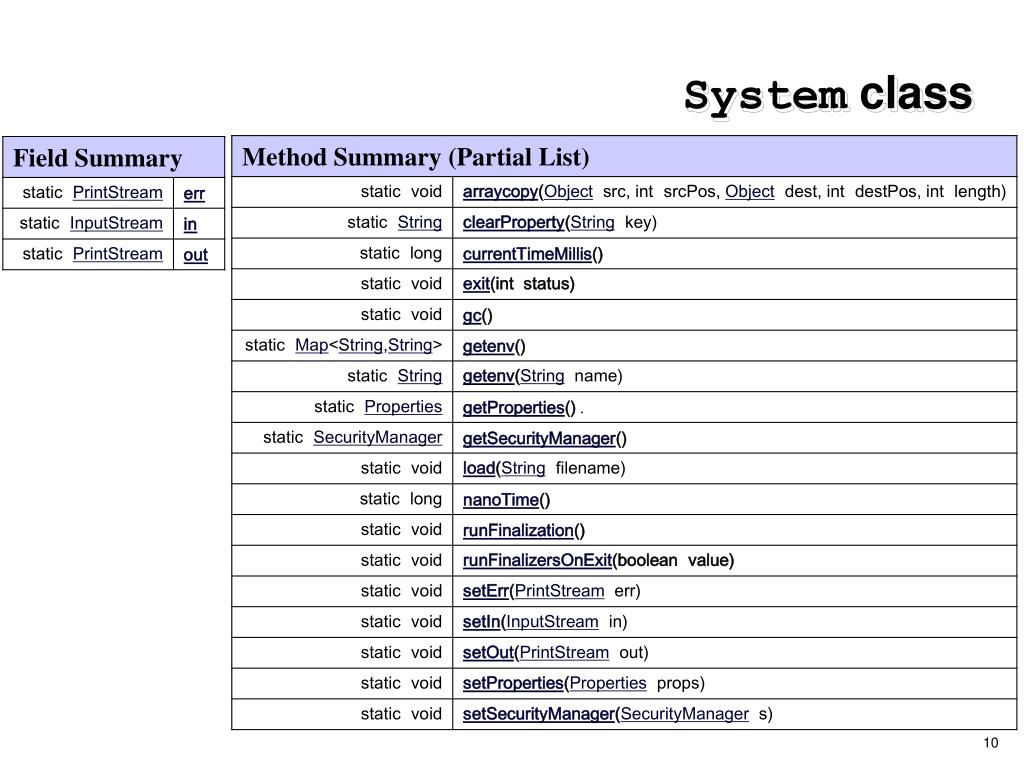The height and width of the screenshot is (768, 1024).
Task: Open the runFinalizersOnExit method link
Action: coord(537,560)
